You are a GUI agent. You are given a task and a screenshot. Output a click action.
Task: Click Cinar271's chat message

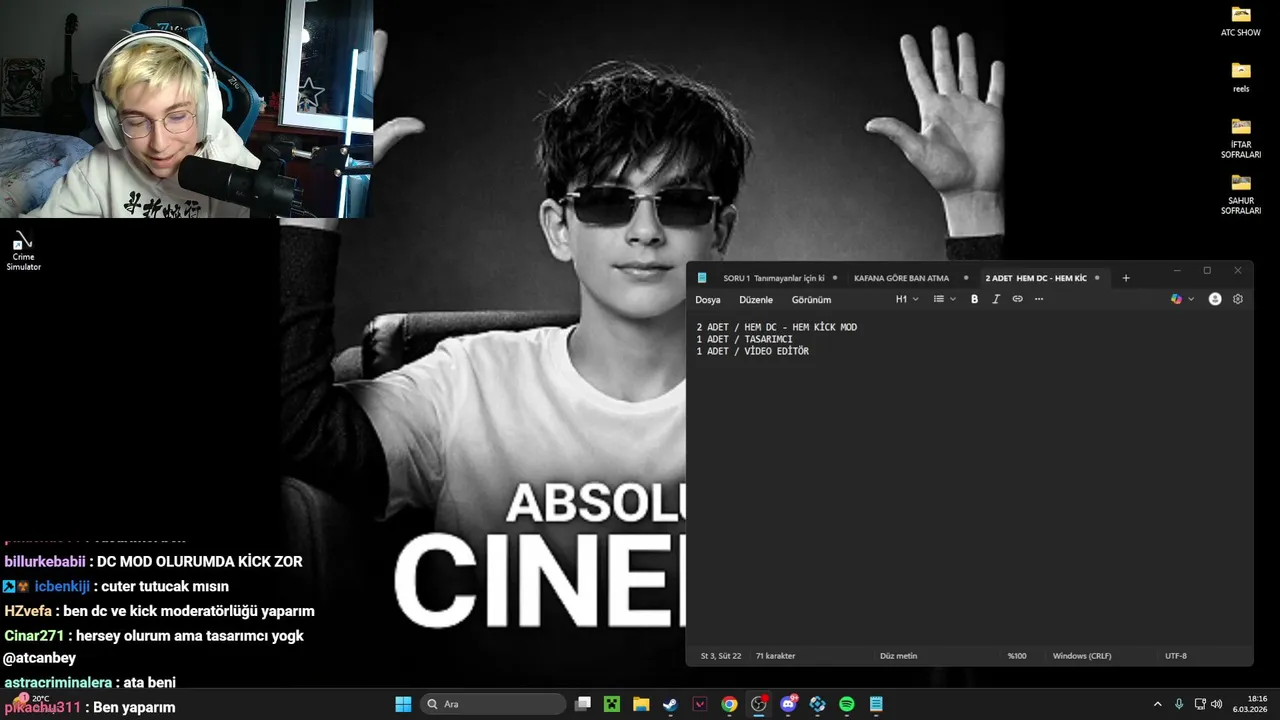tap(154, 647)
